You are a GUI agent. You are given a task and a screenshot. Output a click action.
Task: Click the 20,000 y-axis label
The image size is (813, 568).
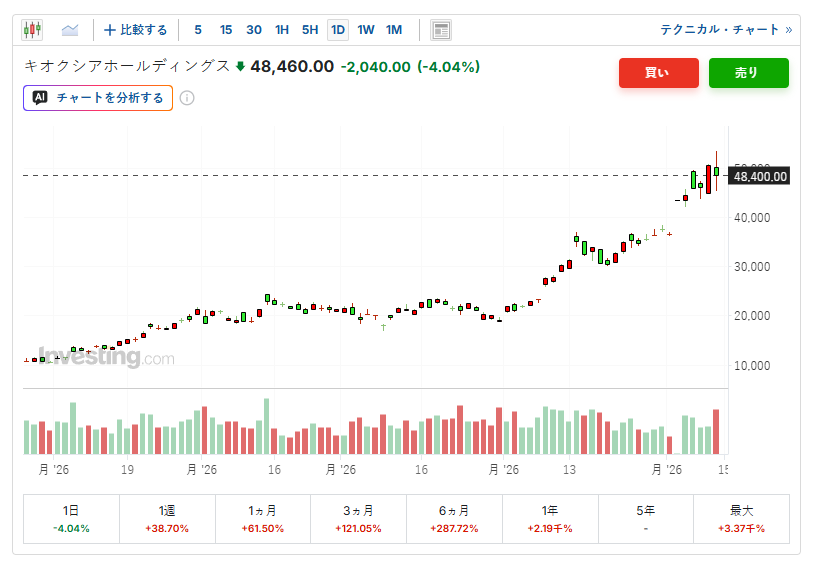point(752,315)
